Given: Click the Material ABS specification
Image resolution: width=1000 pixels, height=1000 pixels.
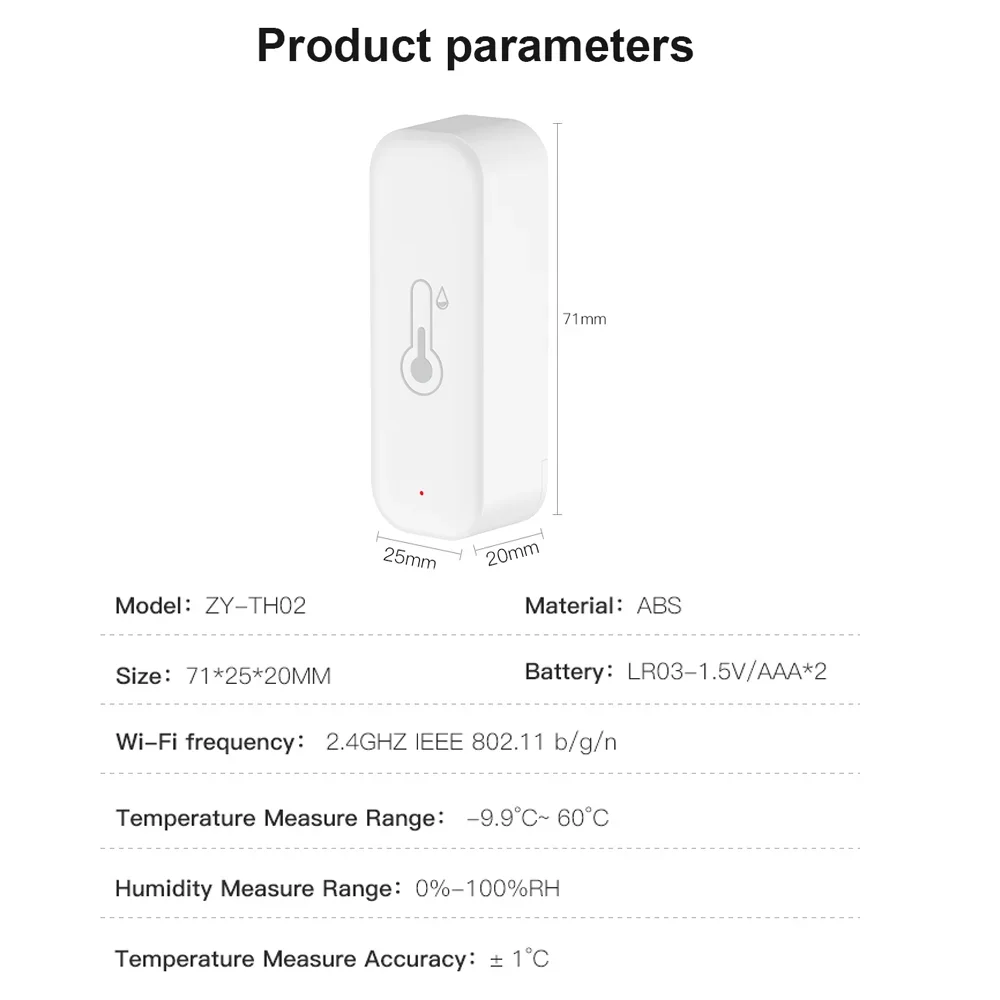Looking at the screenshot, I should pyautogui.click(x=603, y=605).
